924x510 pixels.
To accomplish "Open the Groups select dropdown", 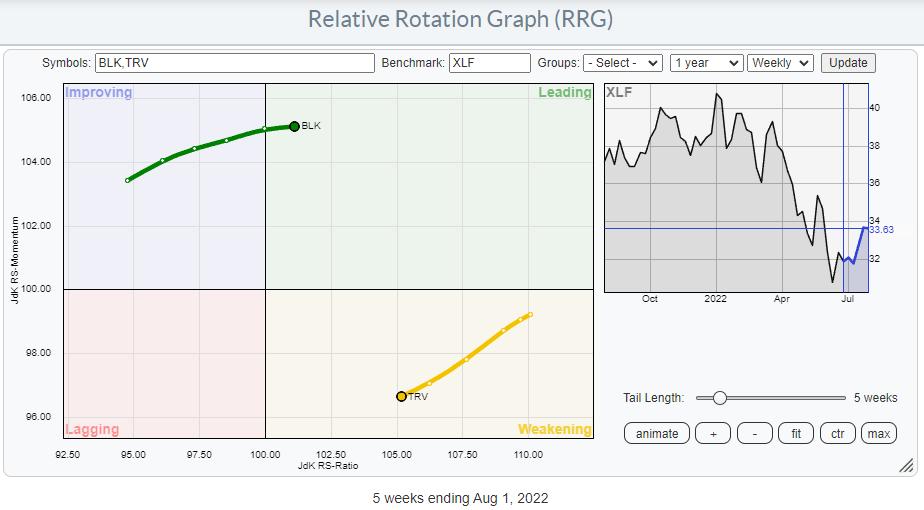I will [x=623, y=62].
